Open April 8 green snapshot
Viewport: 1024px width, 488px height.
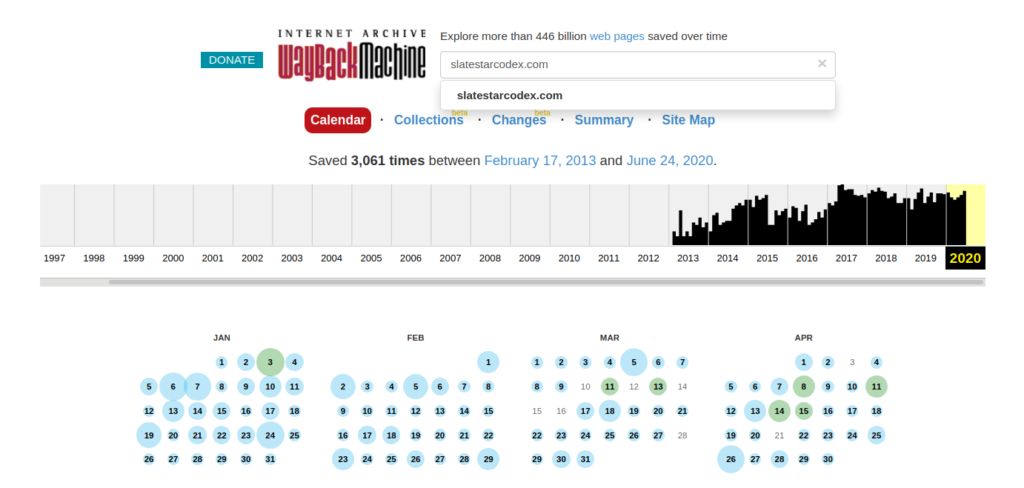(x=803, y=387)
